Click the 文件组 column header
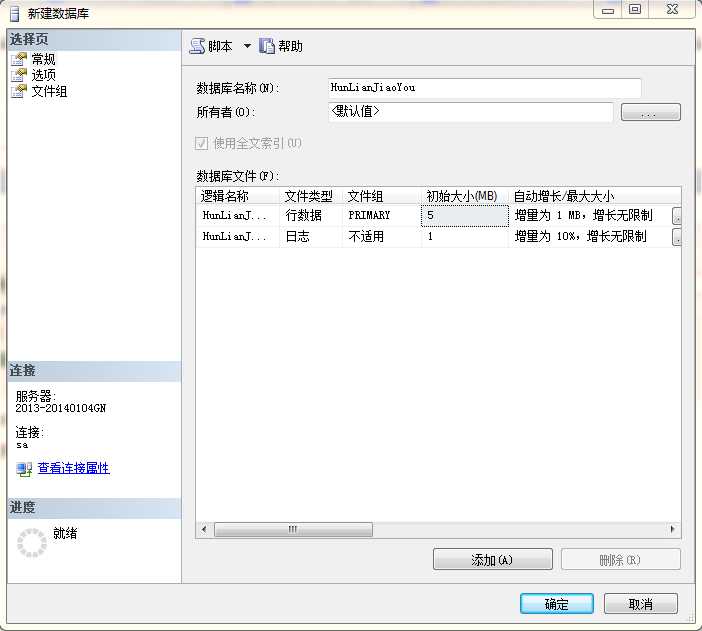This screenshot has height=631, width=702. click(382, 196)
